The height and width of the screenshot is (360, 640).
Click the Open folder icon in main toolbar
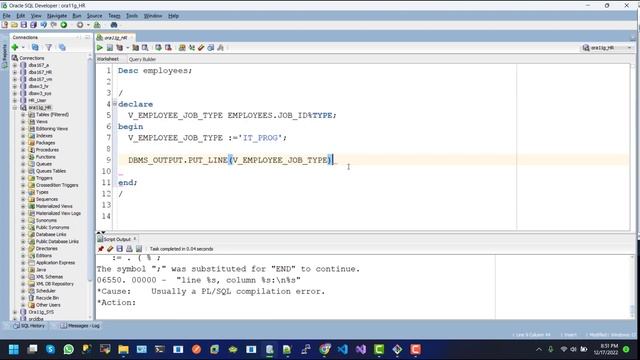point(14,25)
